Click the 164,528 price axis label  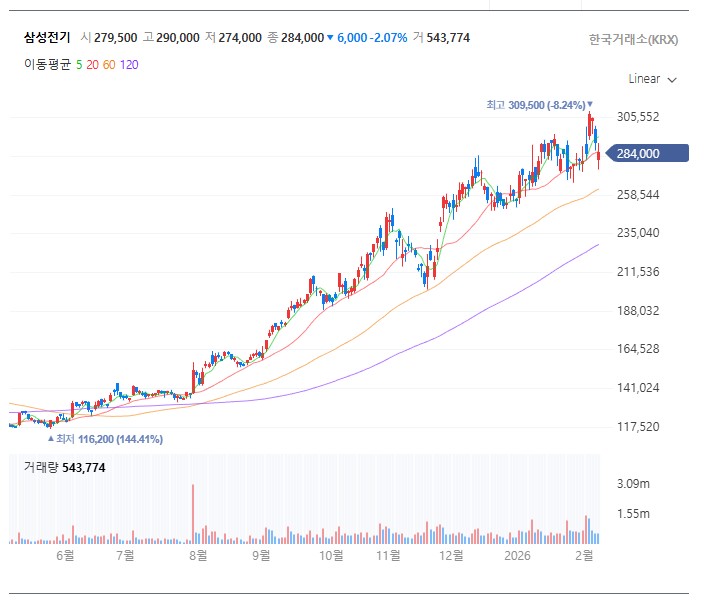point(638,349)
